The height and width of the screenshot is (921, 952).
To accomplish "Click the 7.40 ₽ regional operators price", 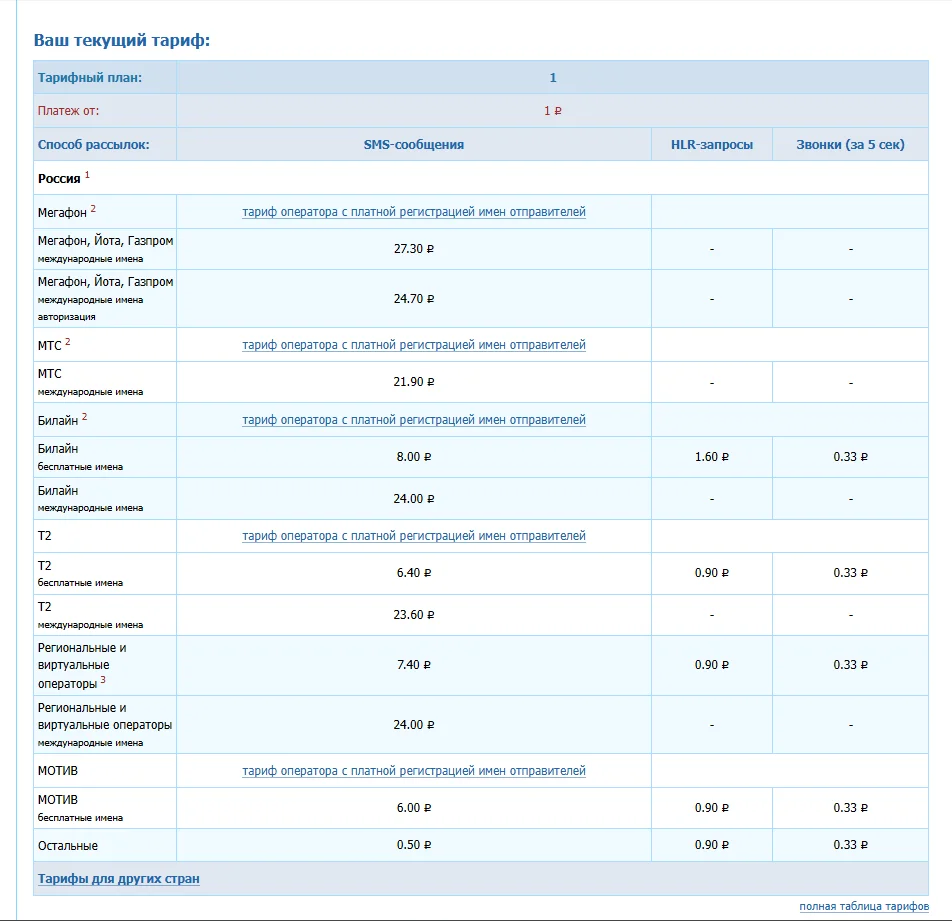I will [x=413, y=665].
